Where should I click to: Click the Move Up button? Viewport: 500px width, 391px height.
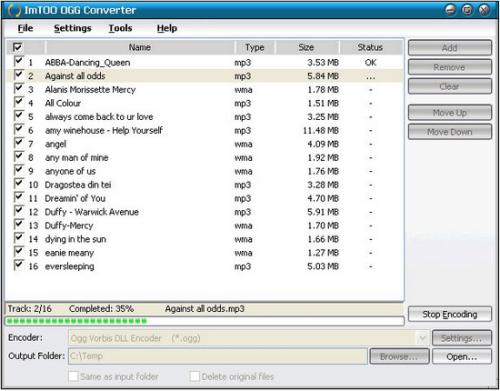coord(450,113)
